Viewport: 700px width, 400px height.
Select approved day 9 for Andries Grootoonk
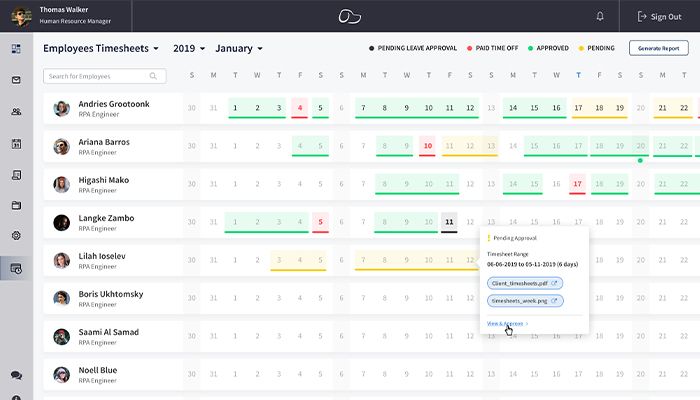click(406, 108)
